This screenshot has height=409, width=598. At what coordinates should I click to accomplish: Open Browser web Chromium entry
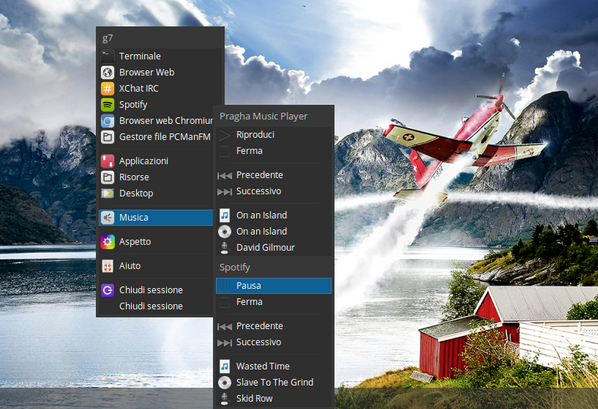[156, 121]
